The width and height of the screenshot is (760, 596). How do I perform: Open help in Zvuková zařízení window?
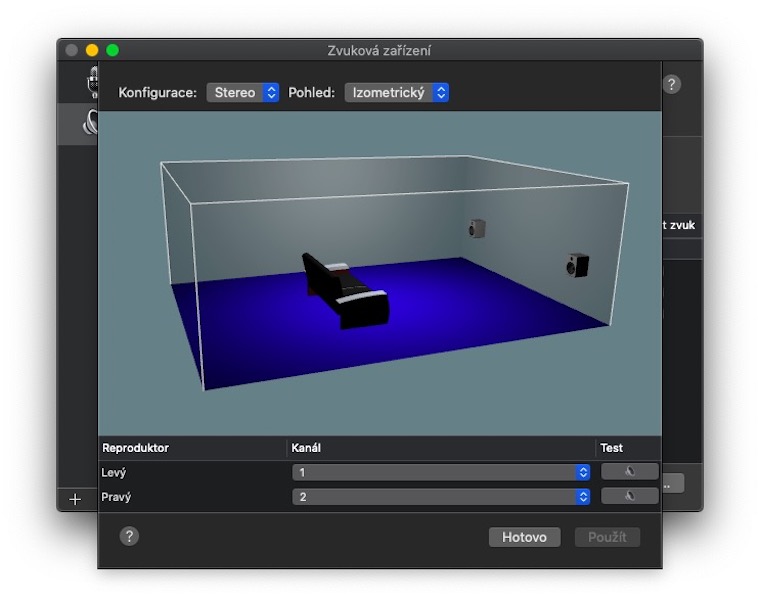(672, 85)
